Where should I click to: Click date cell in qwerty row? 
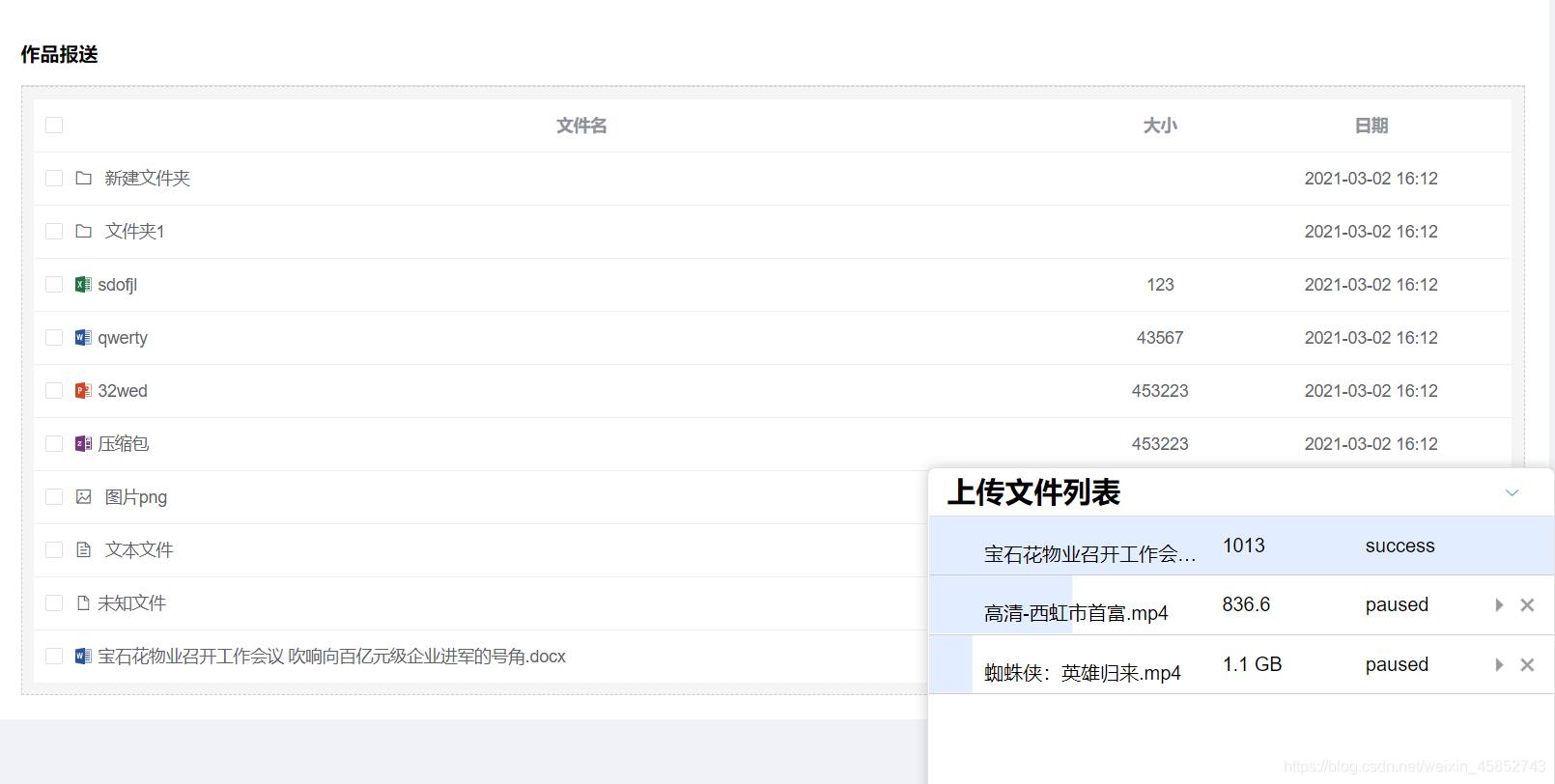1371,338
